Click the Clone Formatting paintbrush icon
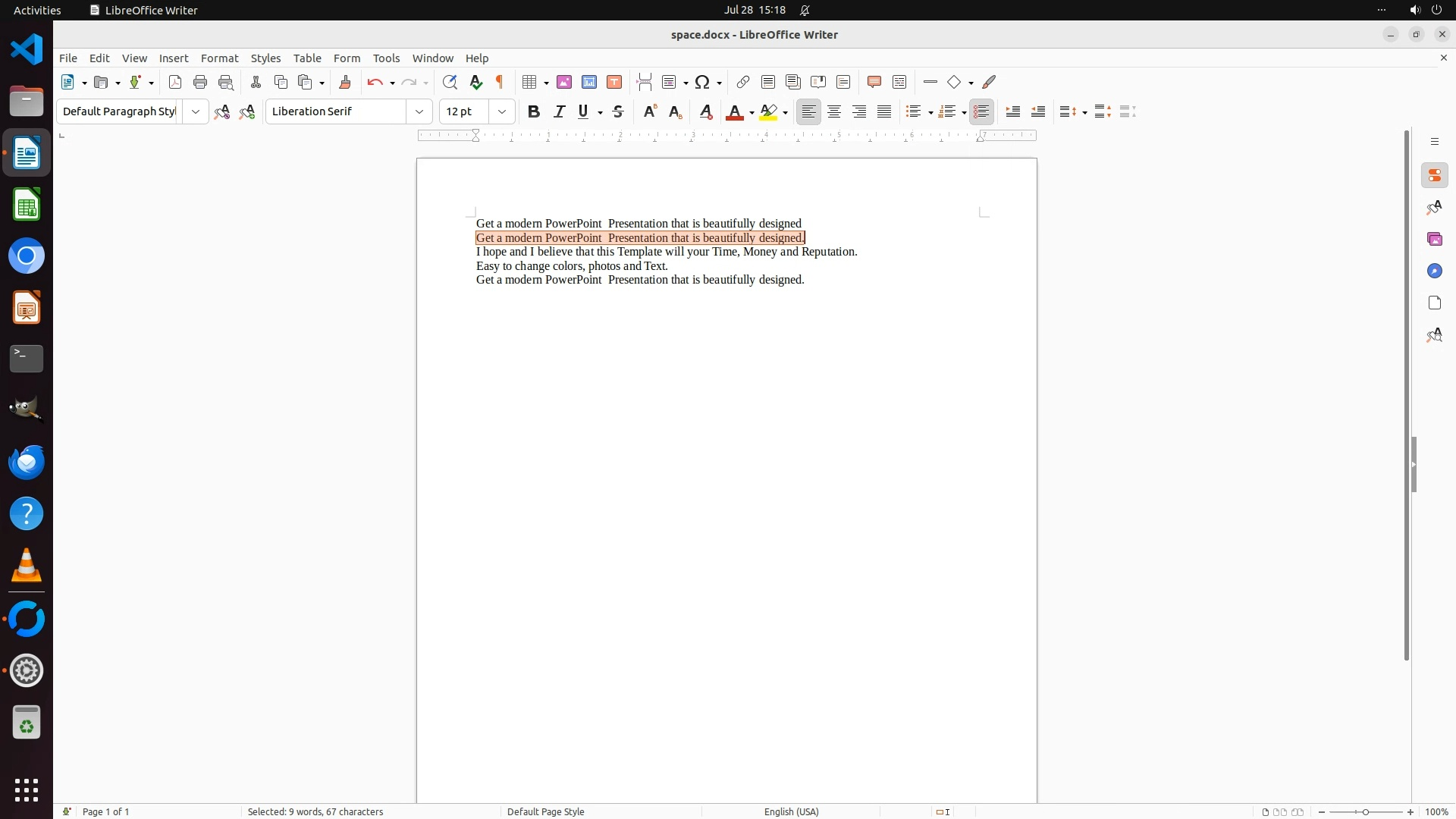This screenshot has height=819, width=1456. pos(345,82)
